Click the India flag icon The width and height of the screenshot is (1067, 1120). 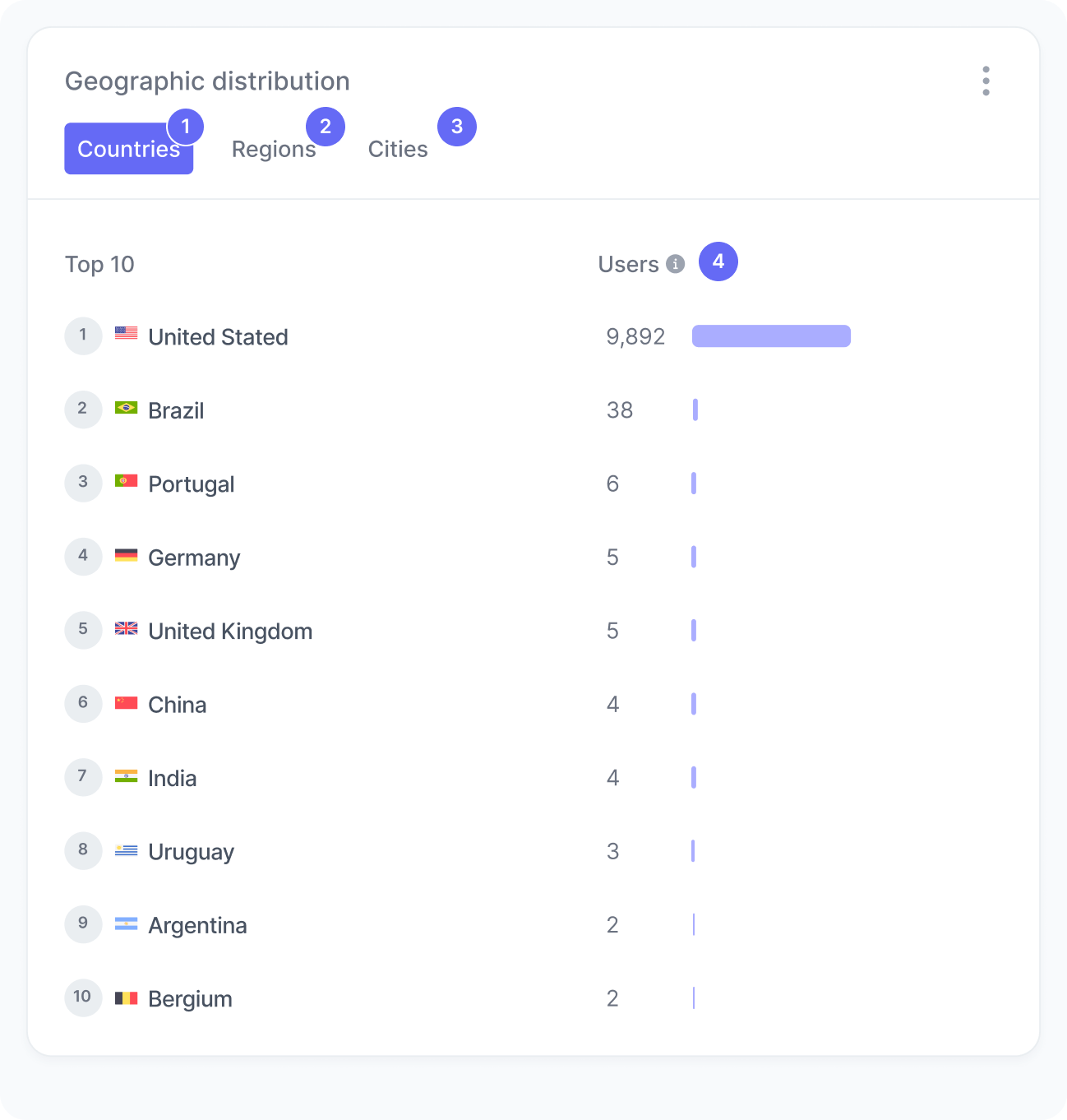126,774
